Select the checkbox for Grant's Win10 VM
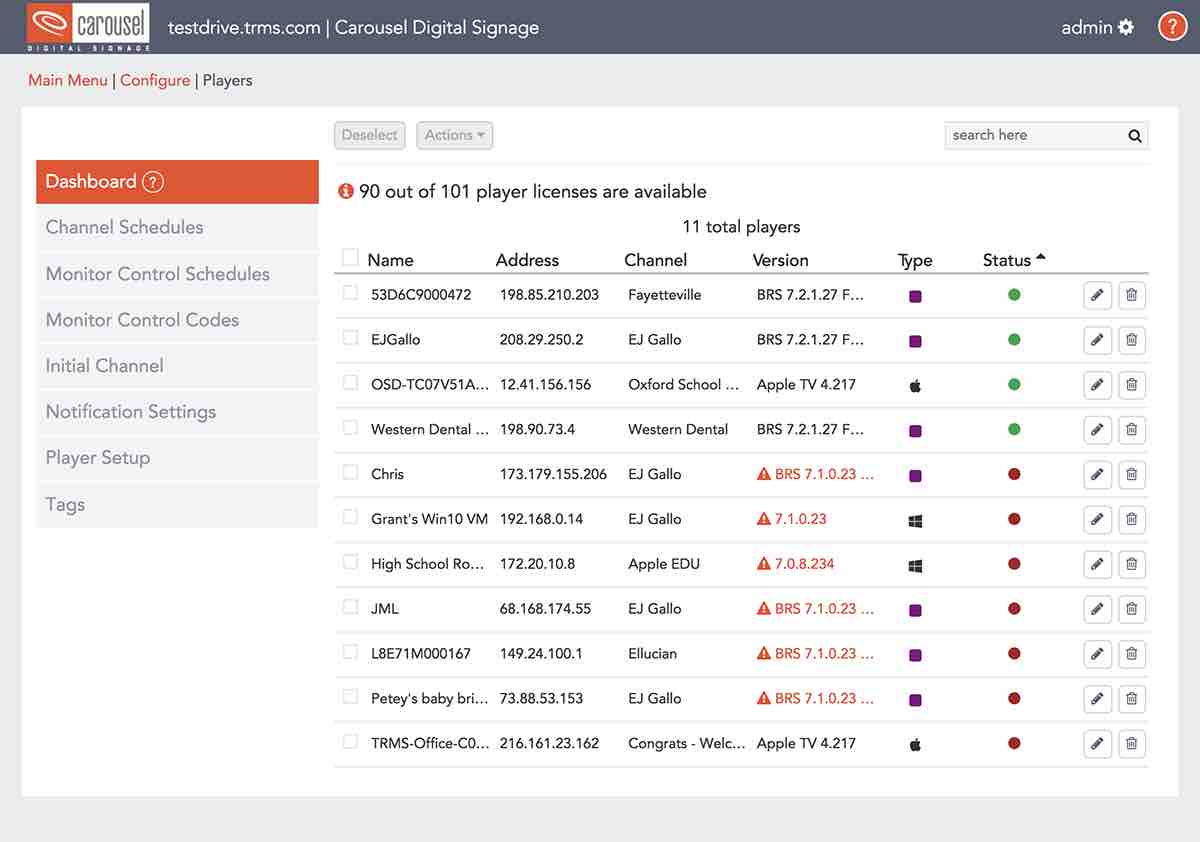This screenshot has width=1200, height=842. [350, 519]
